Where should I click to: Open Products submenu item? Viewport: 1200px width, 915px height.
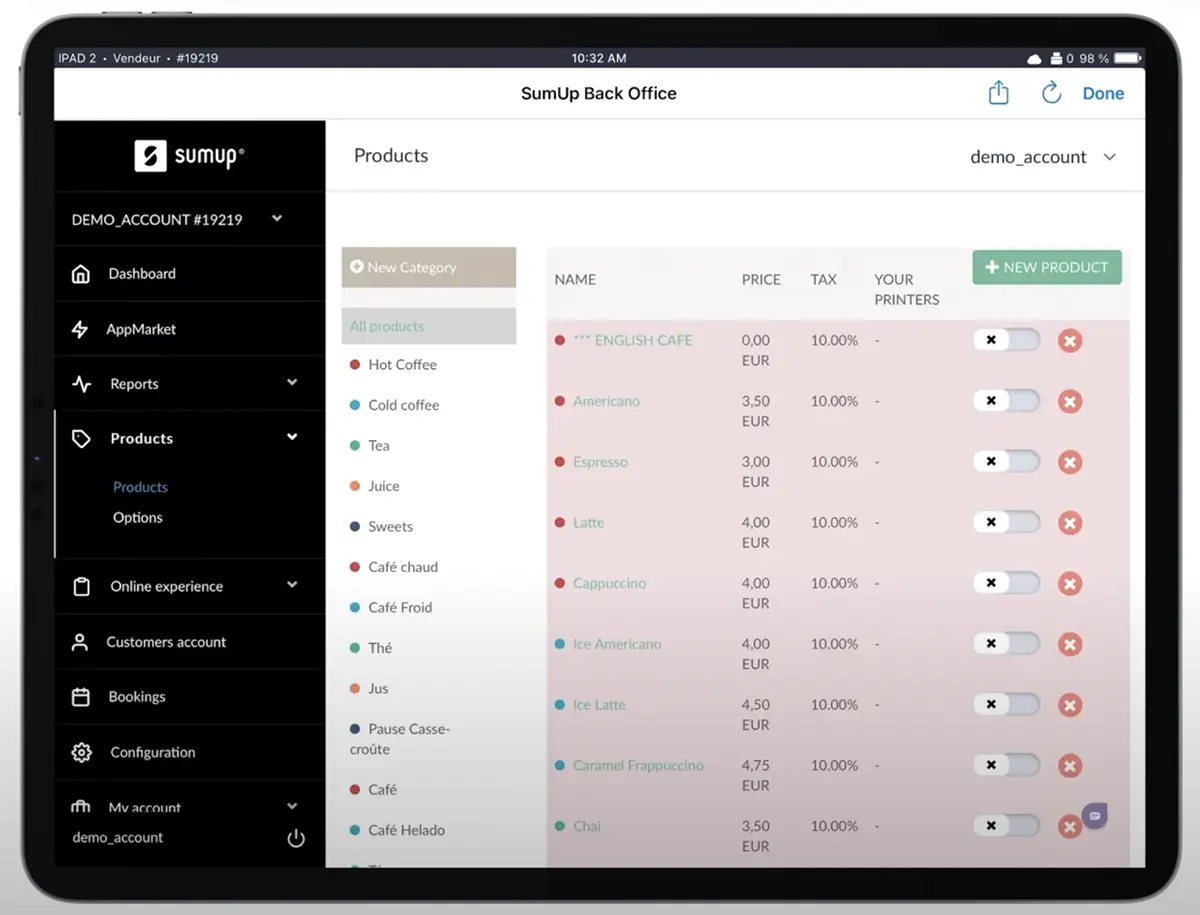[x=140, y=487]
